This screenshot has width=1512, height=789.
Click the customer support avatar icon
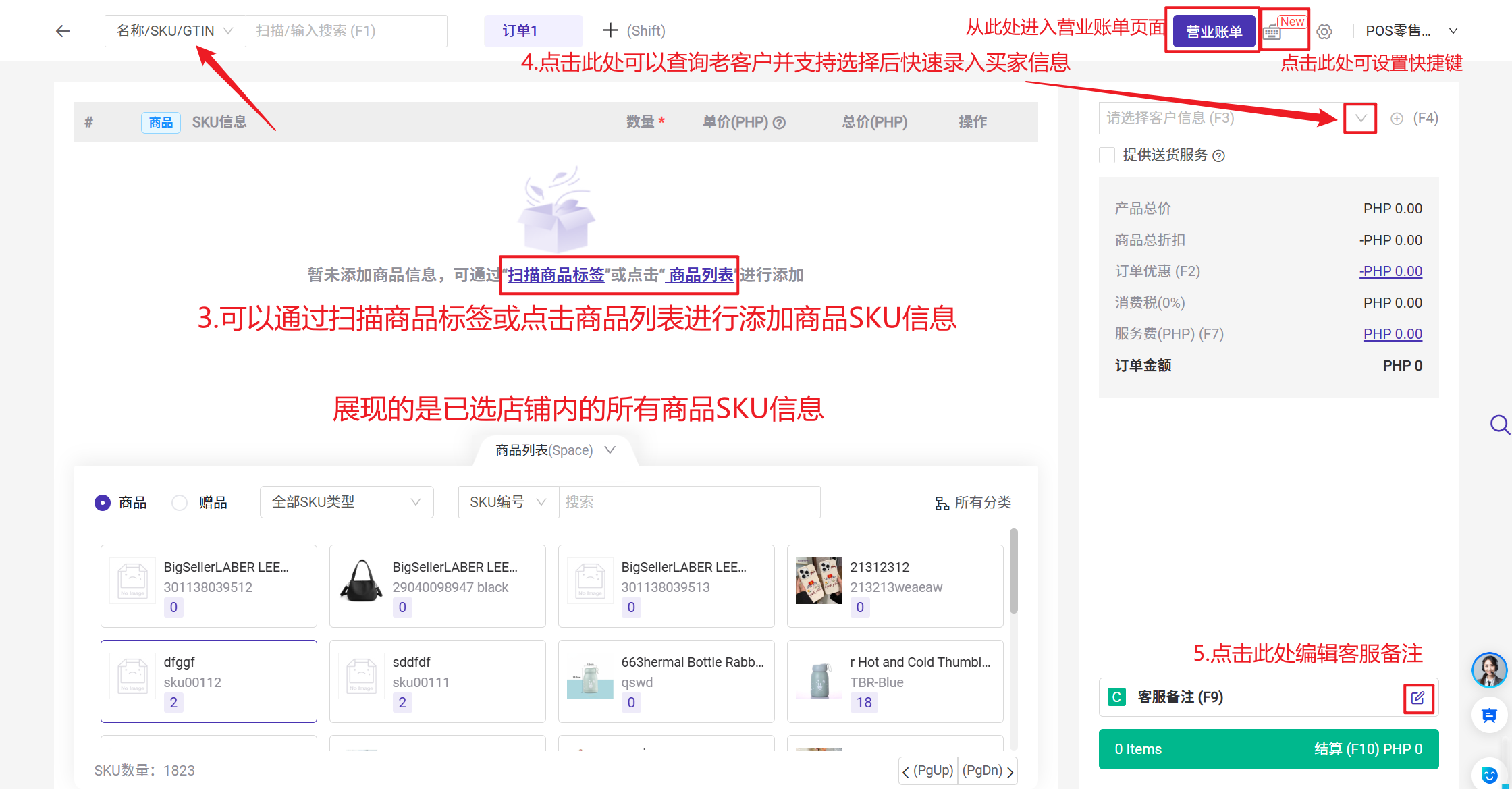coord(1489,670)
